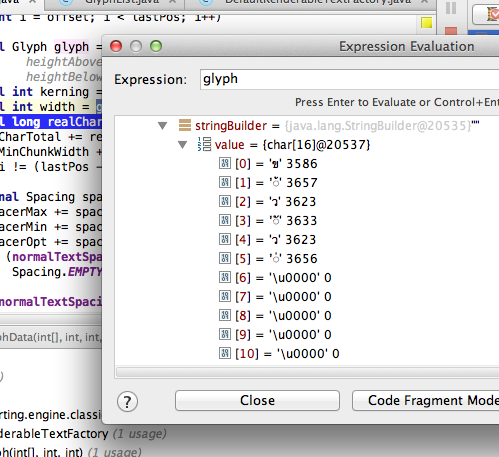The width and height of the screenshot is (499, 457).
Task: Click the derableTextFactory (1 usage) entry
Action: (x=83, y=434)
